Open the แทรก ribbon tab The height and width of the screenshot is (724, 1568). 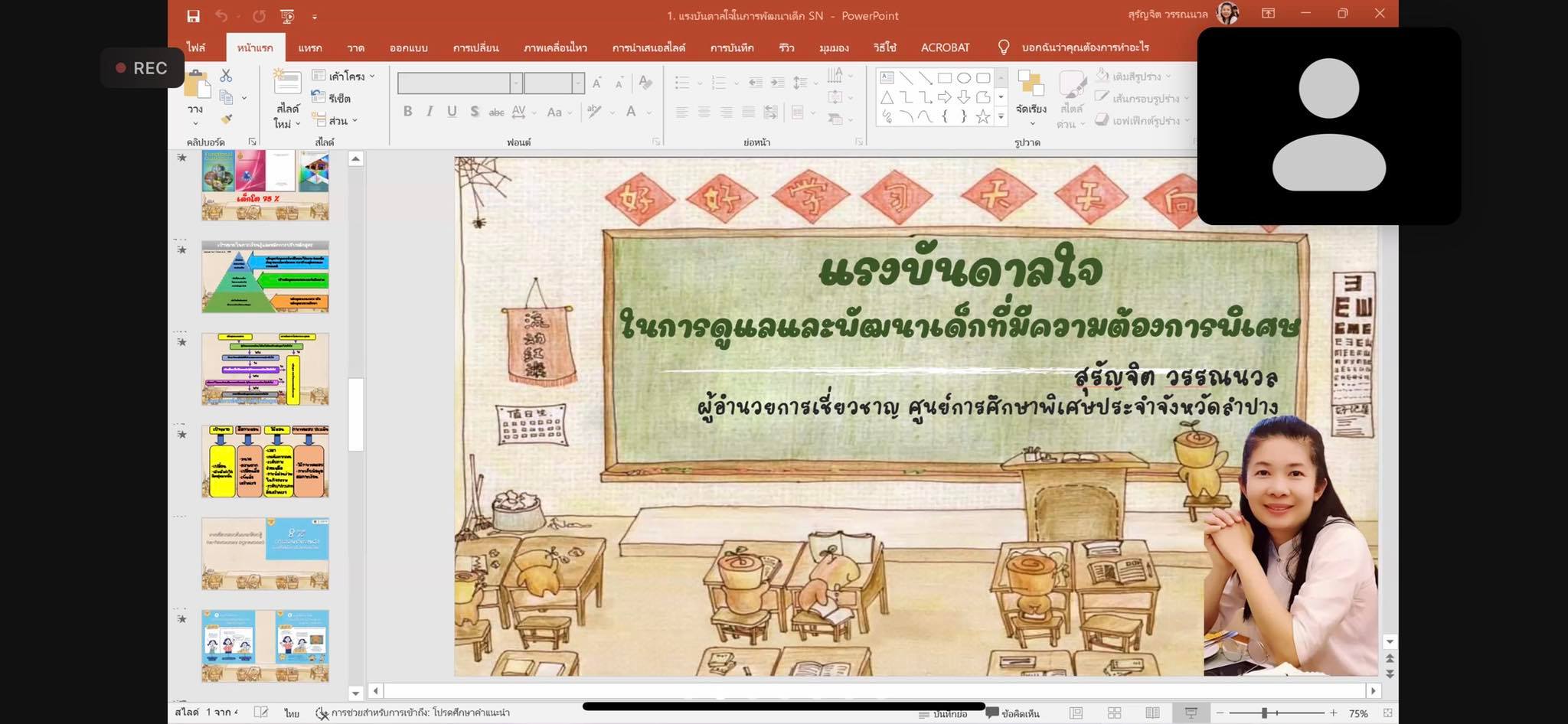310,47
